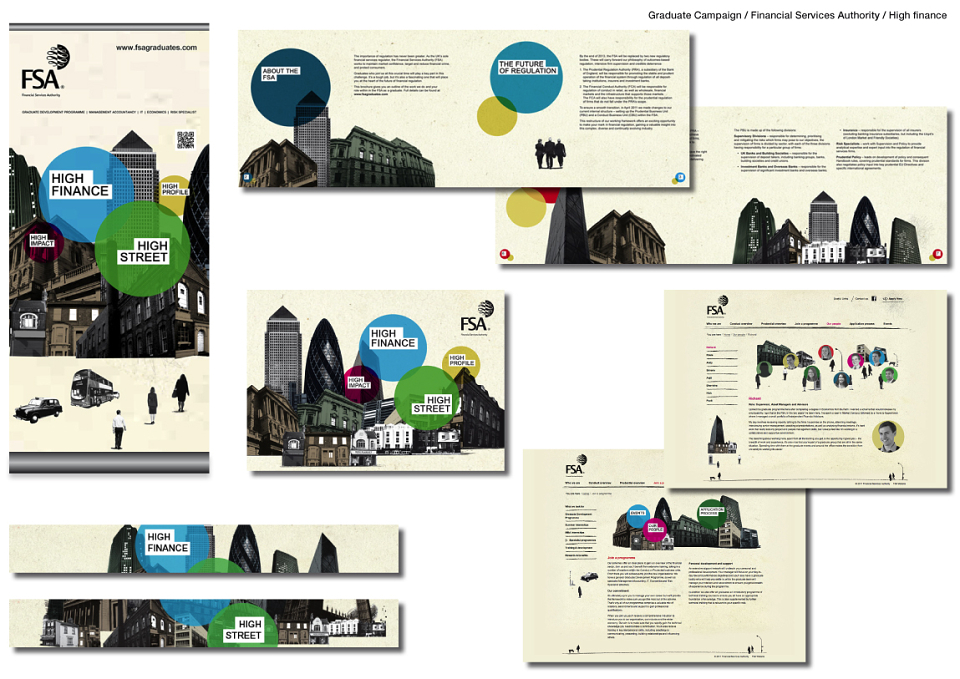Open the Application process tab on Our people webpage
Image resolution: width=960 pixels, height=679 pixels.
click(861, 324)
